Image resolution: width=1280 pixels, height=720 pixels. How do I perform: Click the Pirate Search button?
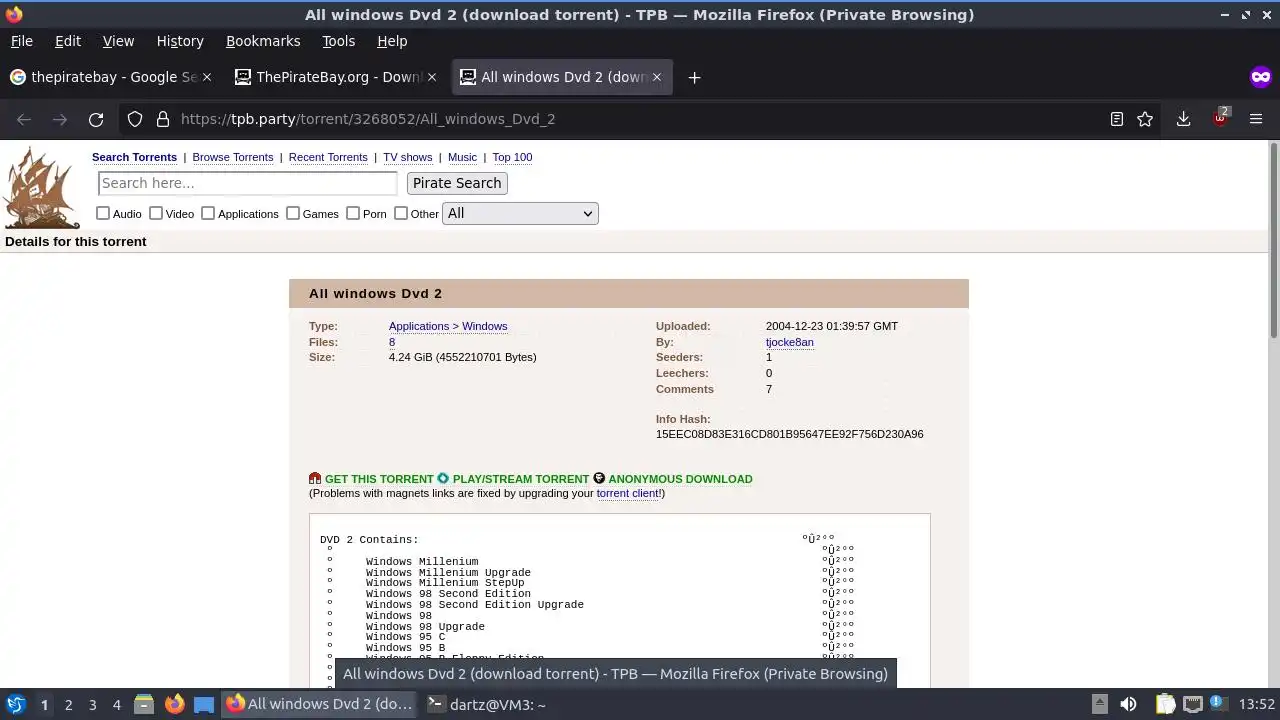tap(457, 183)
